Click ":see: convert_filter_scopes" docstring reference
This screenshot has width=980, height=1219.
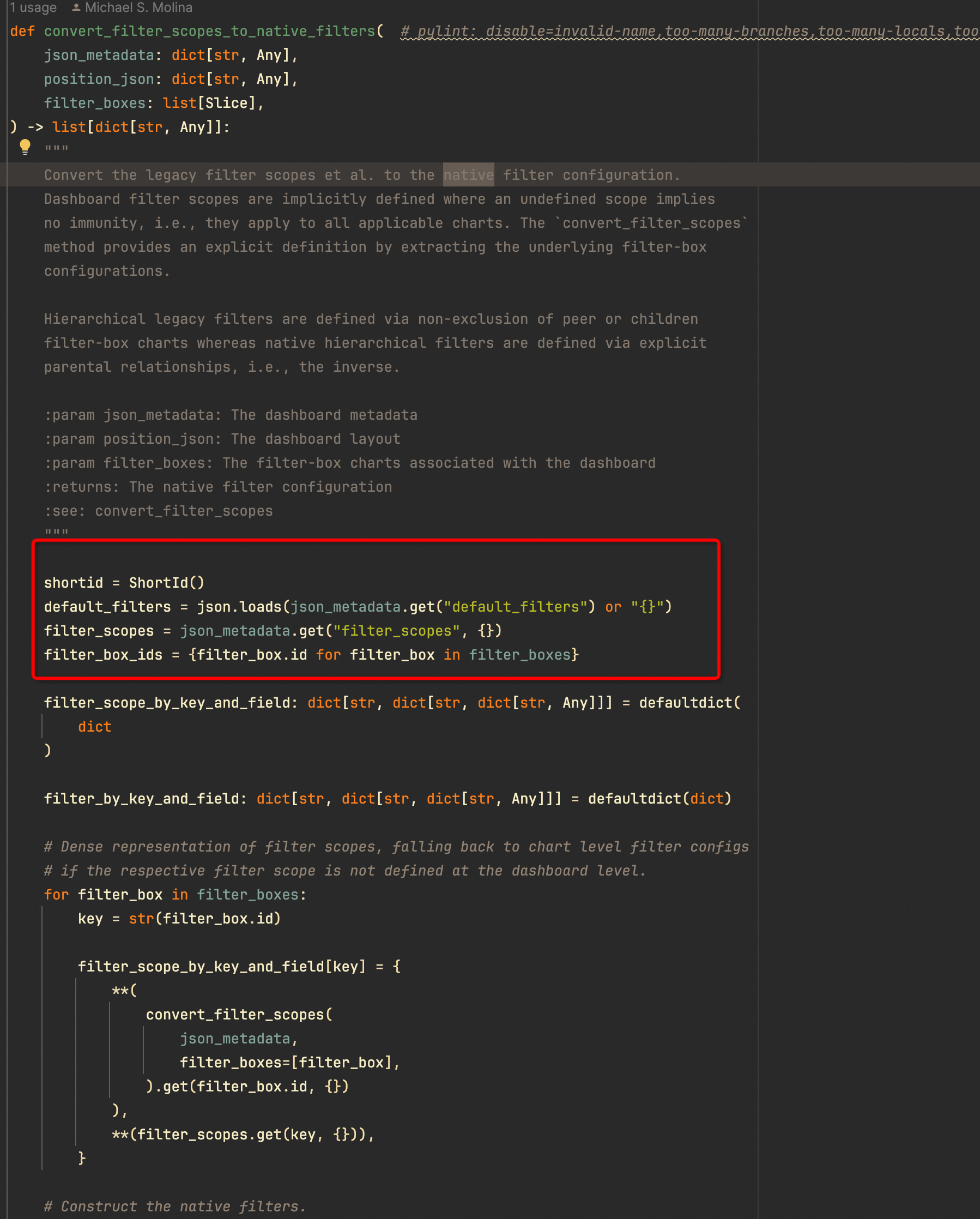pyautogui.click(x=158, y=511)
